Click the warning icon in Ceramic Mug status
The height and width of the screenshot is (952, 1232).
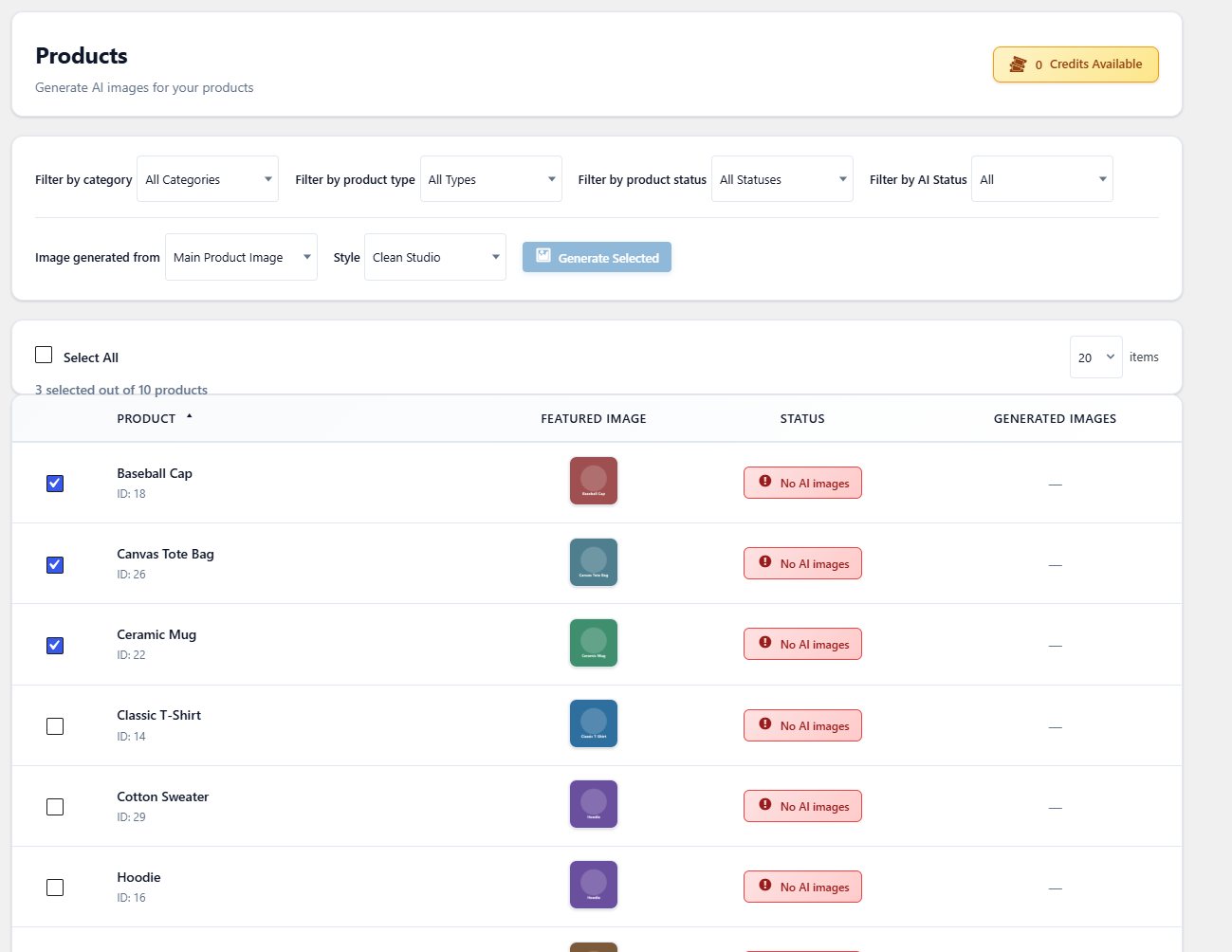(x=765, y=643)
